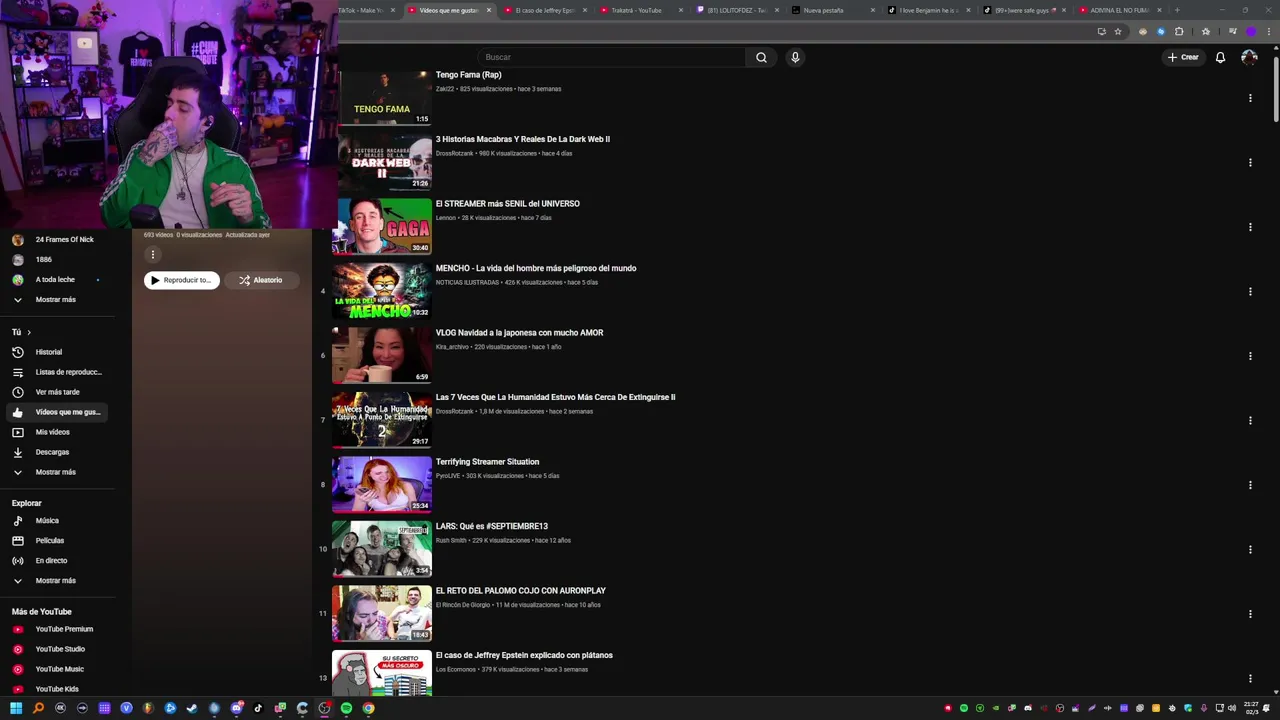The image size is (1280, 720).
Task: Open Windows Start menu
Action: click(16, 708)
